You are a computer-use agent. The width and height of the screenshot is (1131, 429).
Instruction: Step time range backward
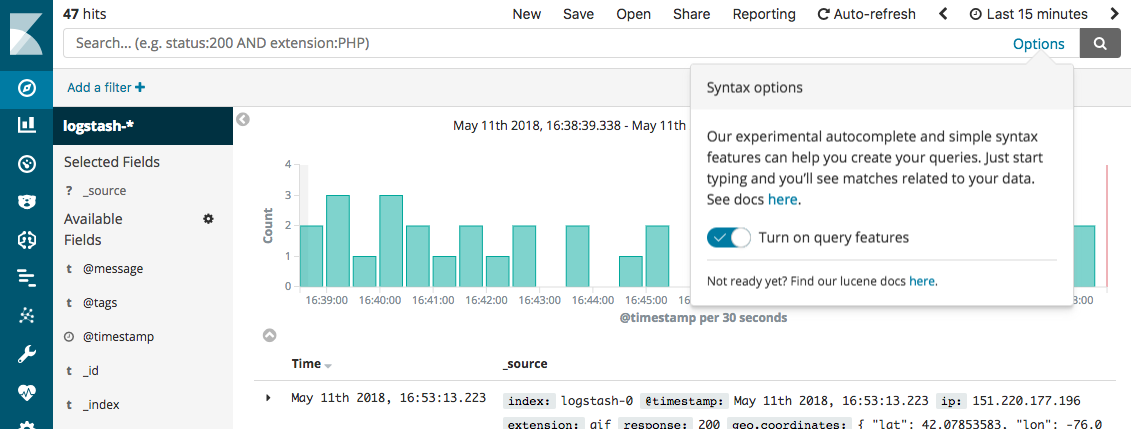coord(942,14)
